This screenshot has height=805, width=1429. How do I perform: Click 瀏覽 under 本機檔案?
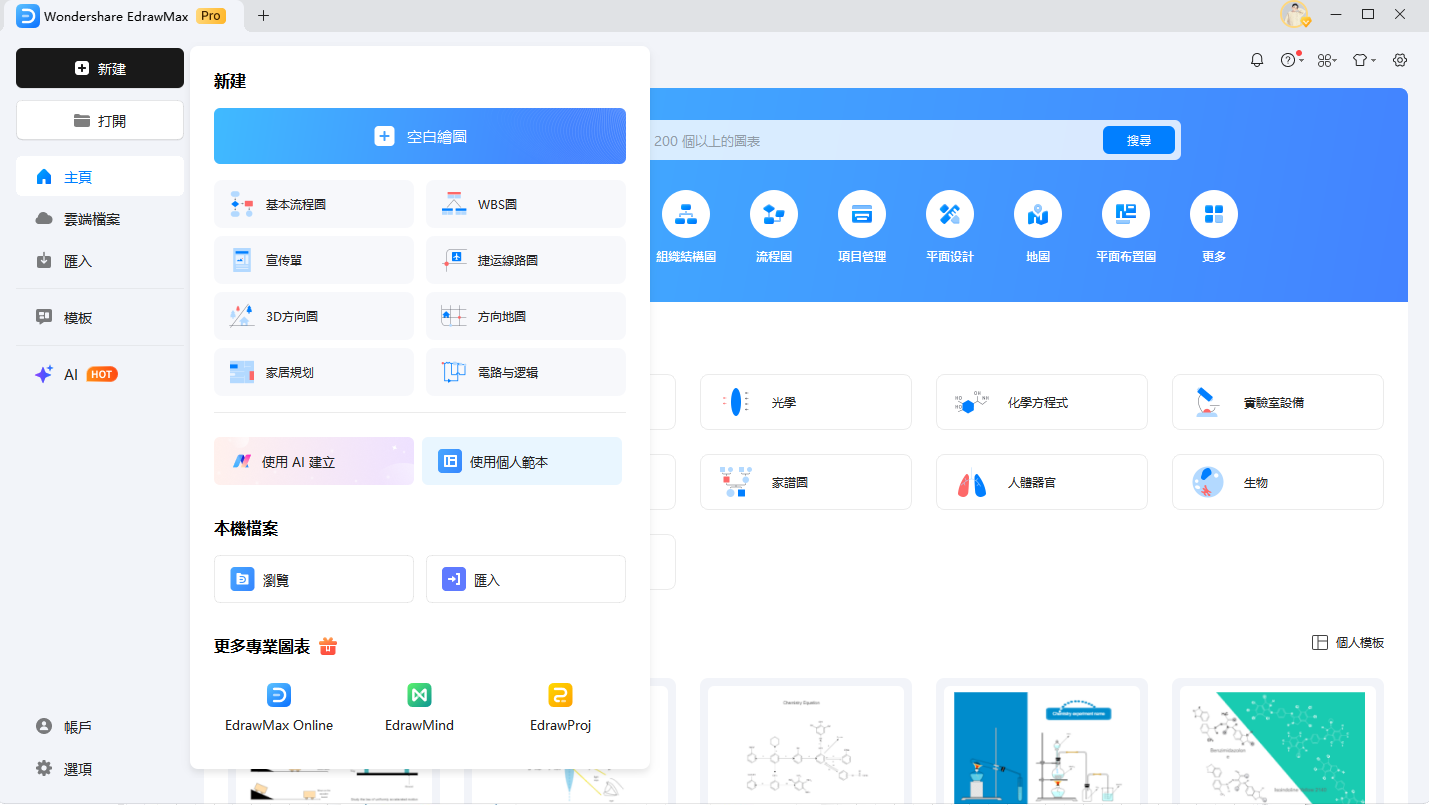[314, 579]
